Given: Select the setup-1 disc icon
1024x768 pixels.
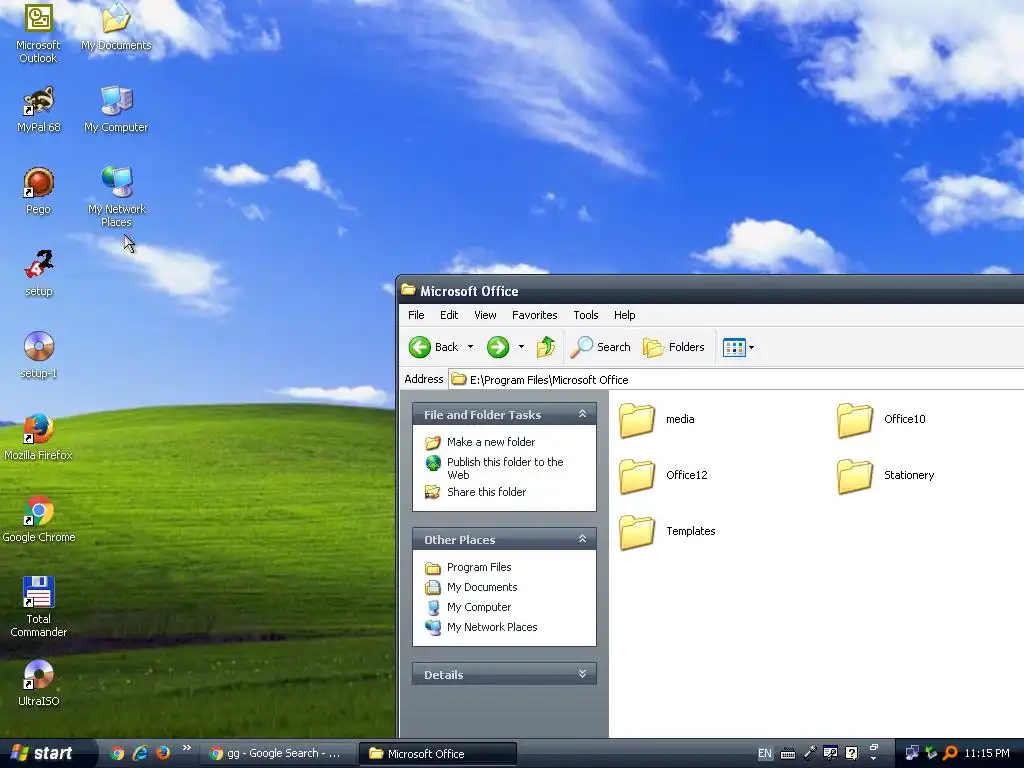Looking at the screenshot, I should point(39,356).
